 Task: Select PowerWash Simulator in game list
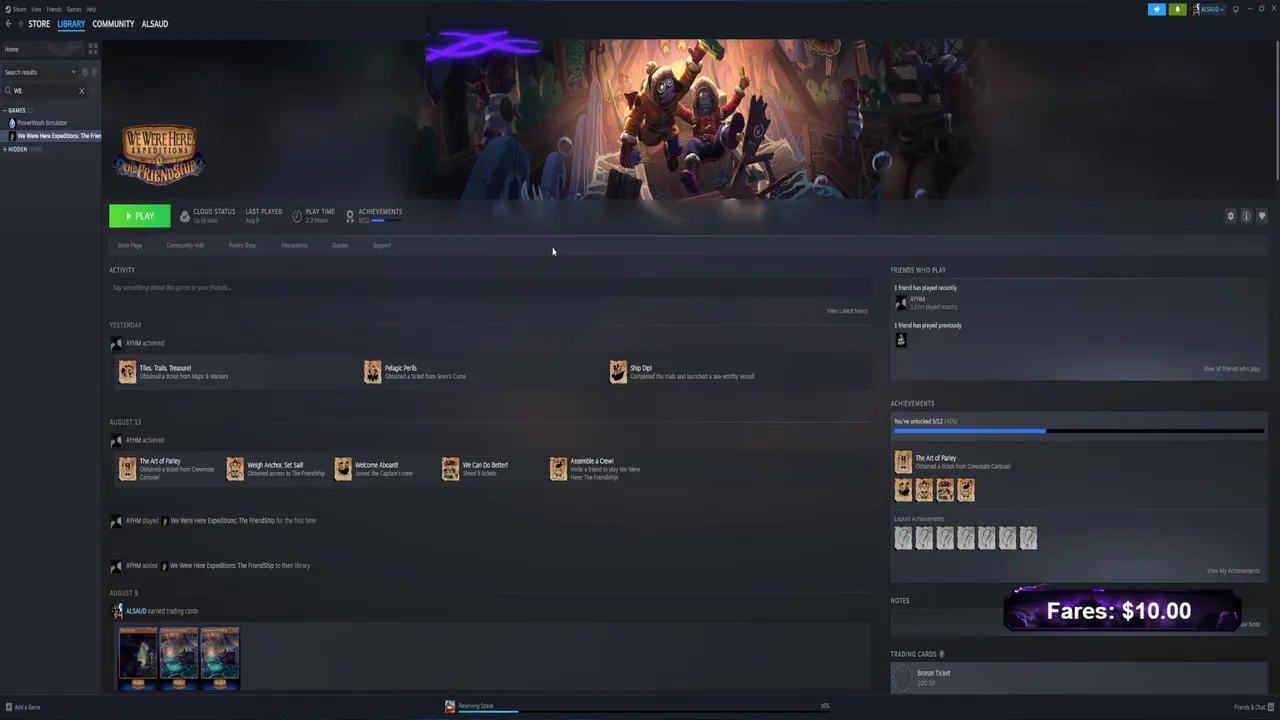[x=42, y=123]
